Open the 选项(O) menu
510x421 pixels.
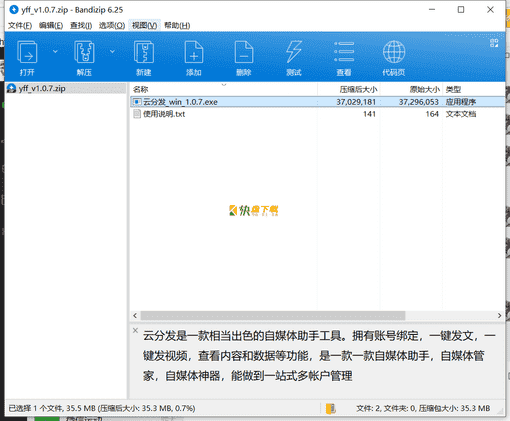tap(112, 26)
